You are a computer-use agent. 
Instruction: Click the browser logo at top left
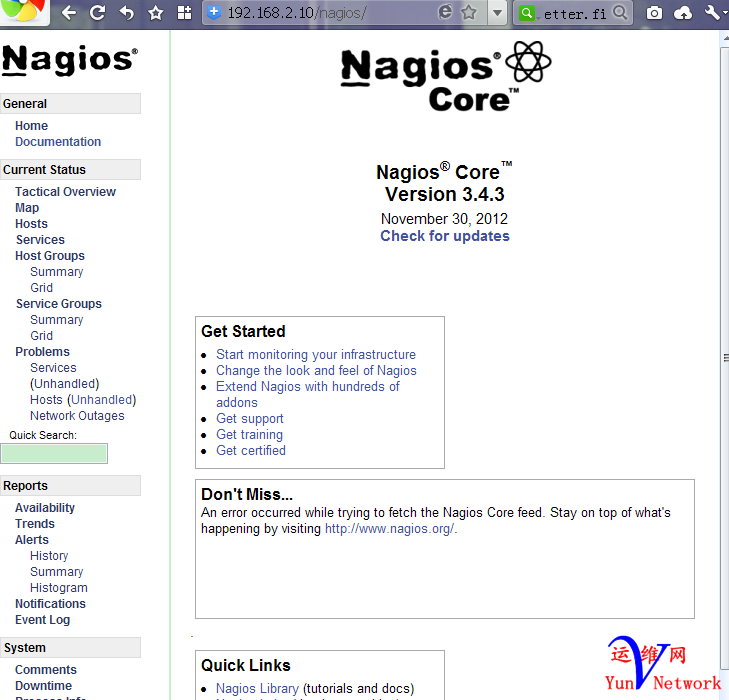coord(23,10)
